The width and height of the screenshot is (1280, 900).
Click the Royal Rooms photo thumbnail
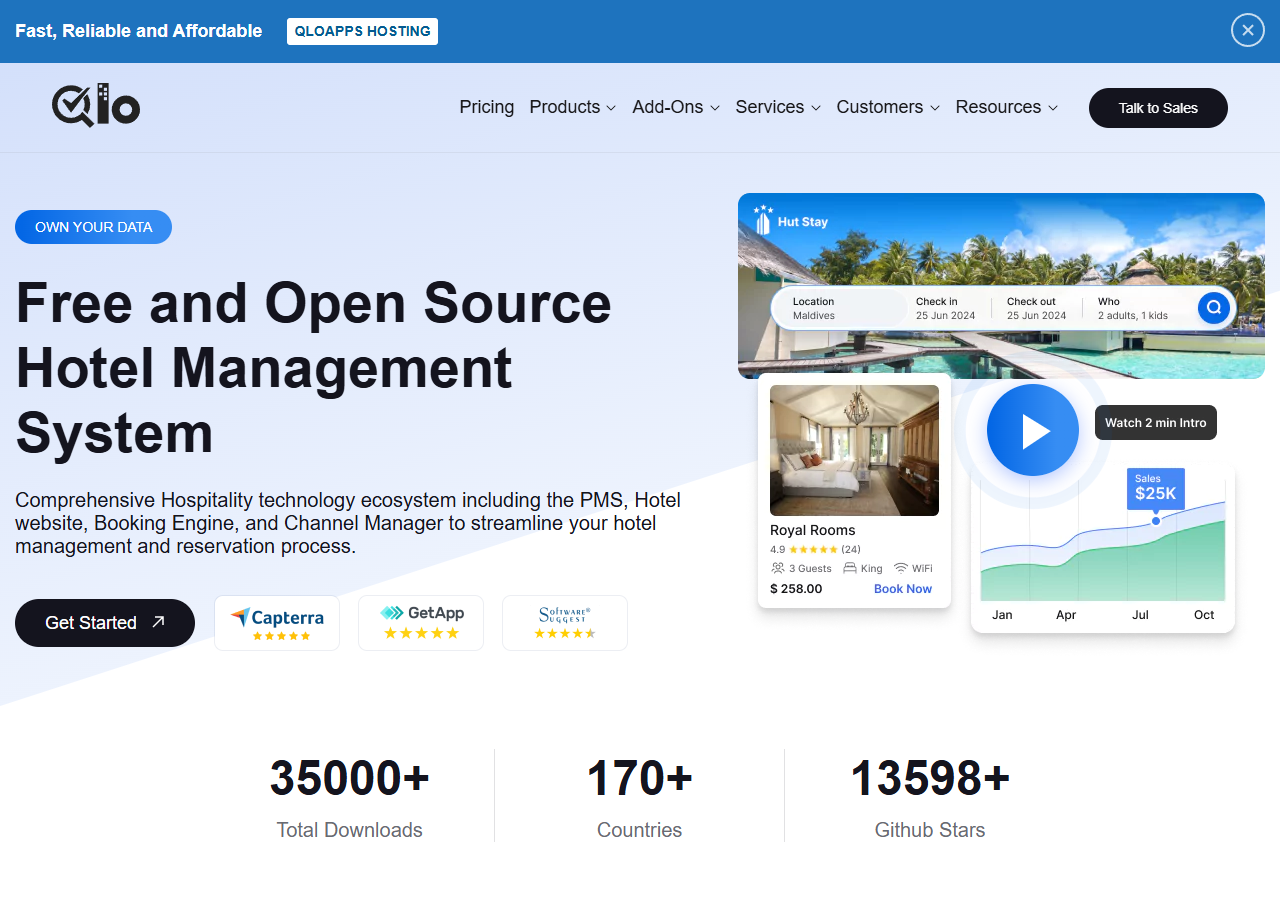(x=854, y=451)
